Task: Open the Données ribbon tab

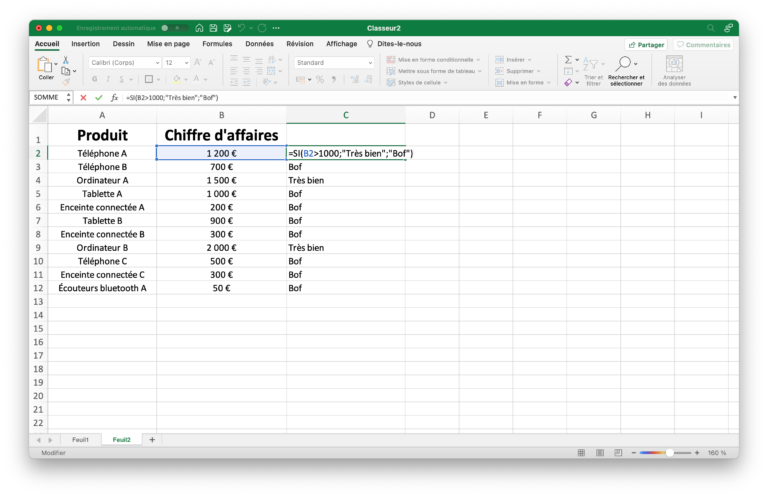Action: [260, 44]
